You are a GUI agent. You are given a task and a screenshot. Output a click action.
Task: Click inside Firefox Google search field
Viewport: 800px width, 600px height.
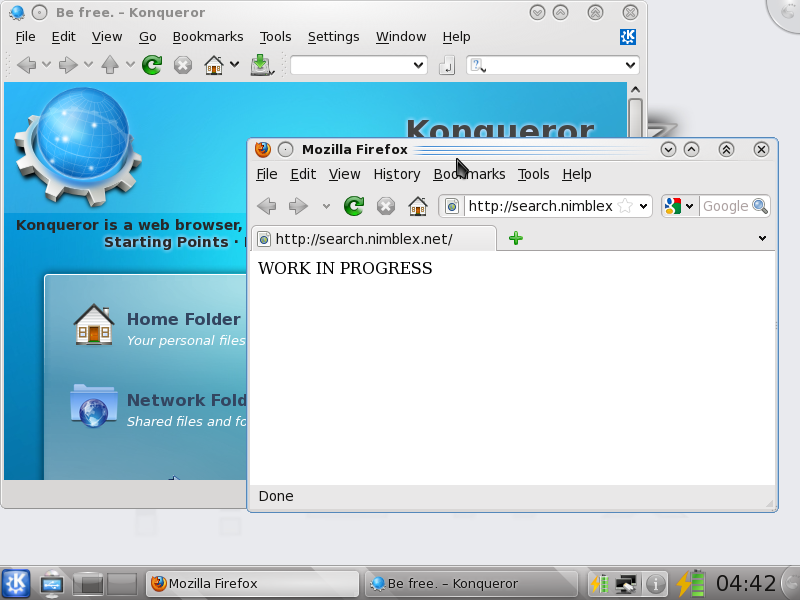tap(725, 206)
